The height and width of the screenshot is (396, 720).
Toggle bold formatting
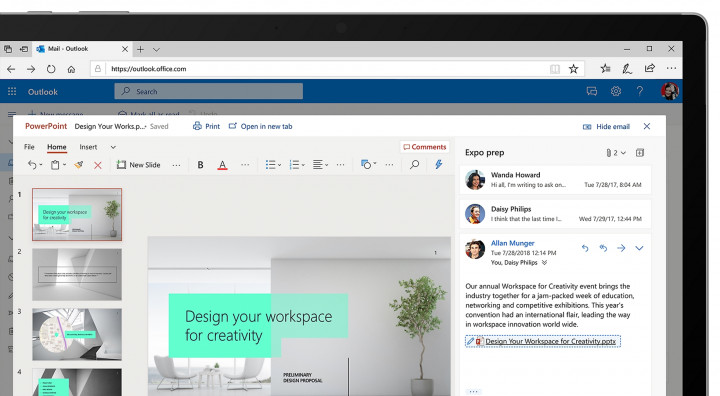click(200, 164)
